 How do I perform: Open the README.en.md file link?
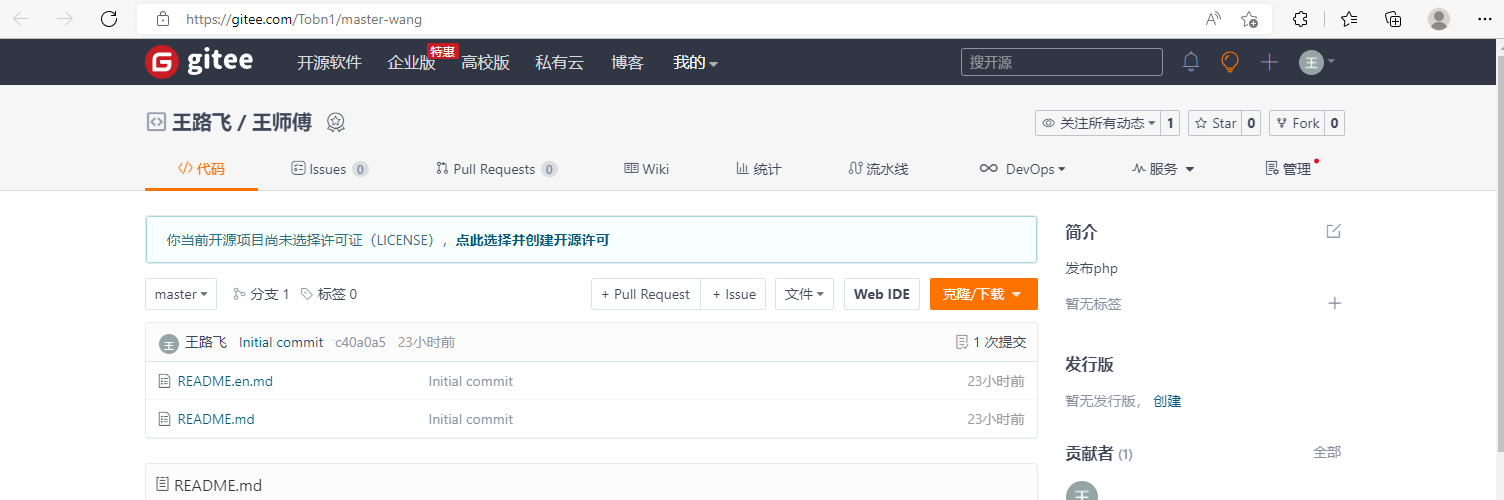pyautogui.click(x=225, y=381)
